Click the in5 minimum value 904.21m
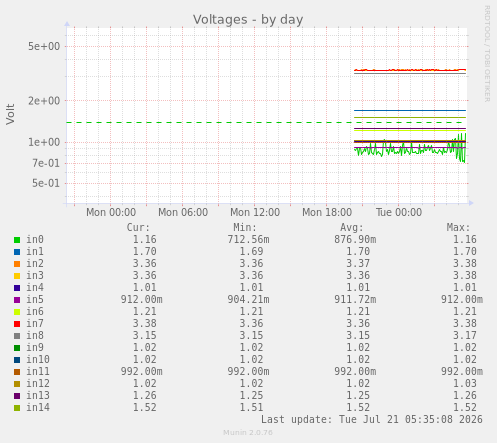The height and width of the screenshot is (443, 497). pos(248,299)
